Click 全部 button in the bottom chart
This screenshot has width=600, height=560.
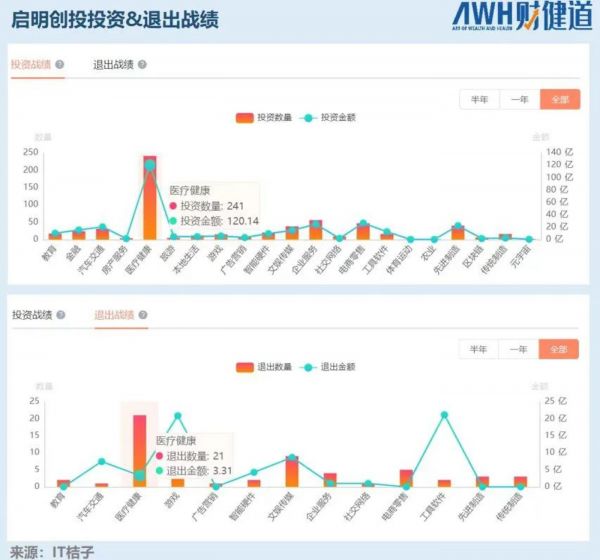(559, 349)
